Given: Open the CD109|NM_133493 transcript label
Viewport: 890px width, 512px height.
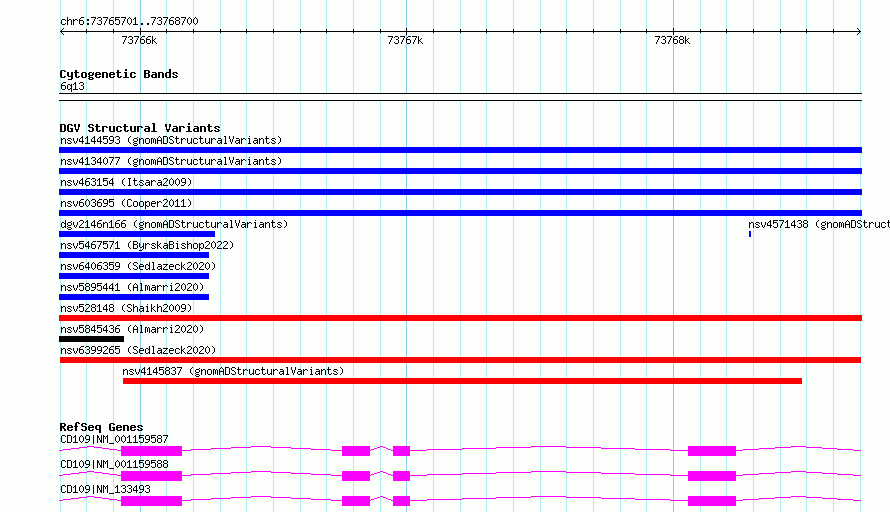Looking at the screenshot, I should (105, 489).
